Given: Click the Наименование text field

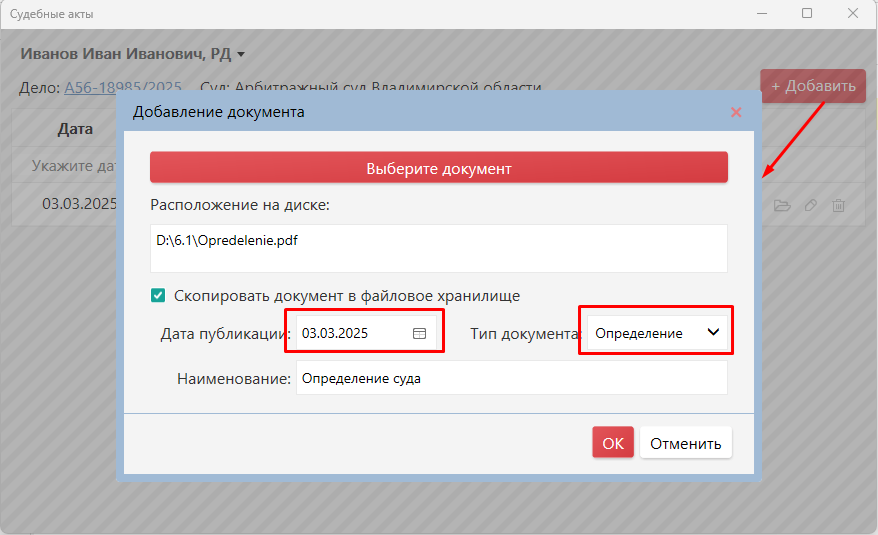Looking at the screenshot, I should [511, 379].
